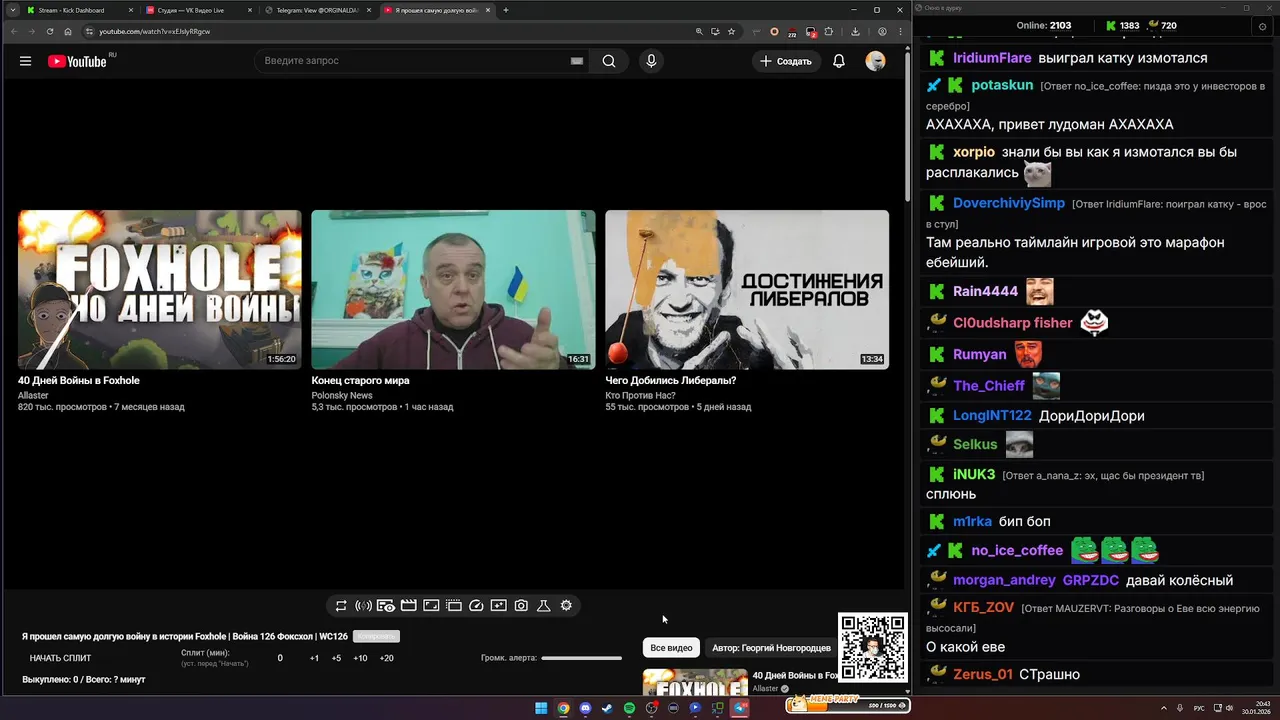Switch to the Telegram View browser tab
This screenshot has height=720, width=1280.
click(316, 10)
